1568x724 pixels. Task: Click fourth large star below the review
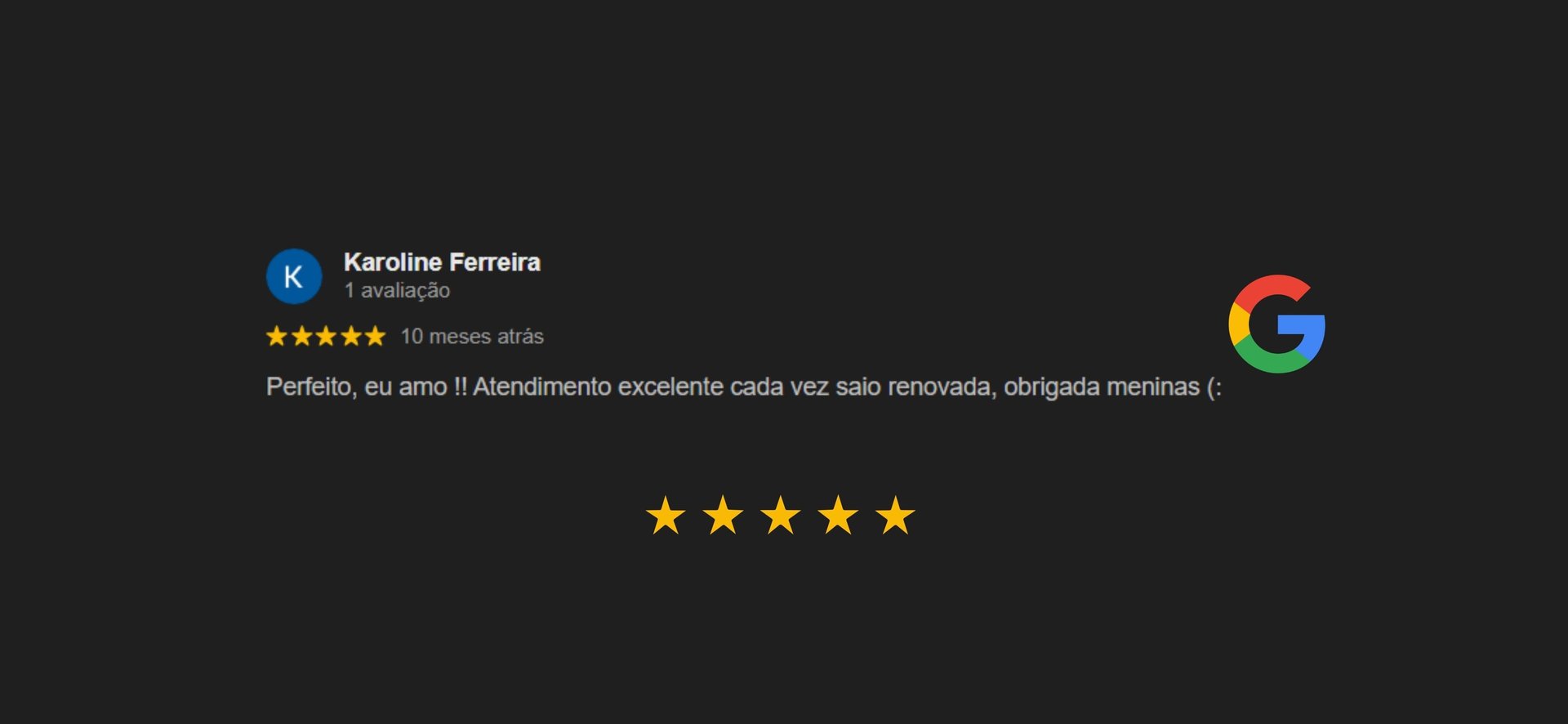pyautogui.click(x=838, y=516)
